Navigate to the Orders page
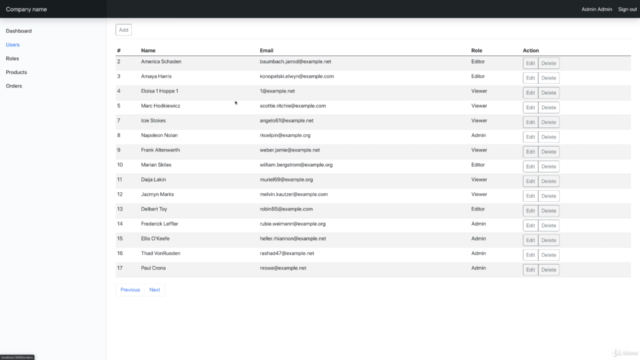Image resolution: width=640 pixels, height=360 pixels. pyautogui.click(x=14, y=86)
